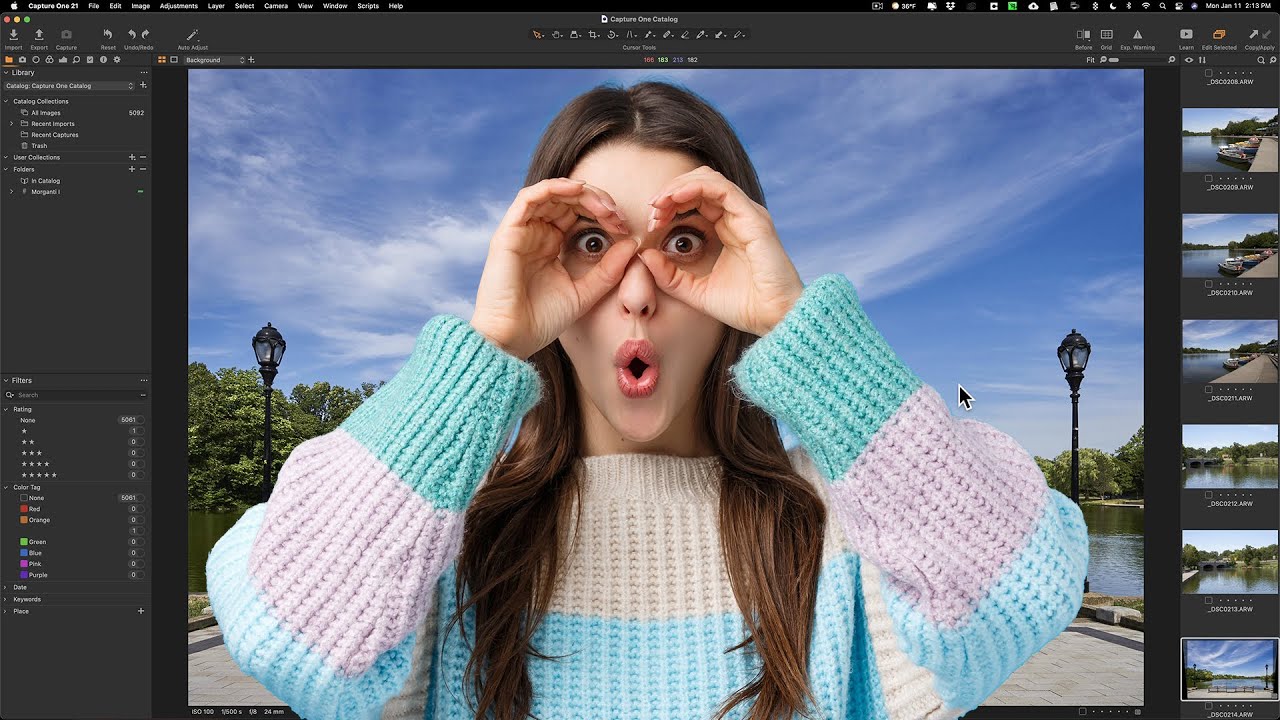Filter by Red color tag swatch
This screenshot has height=720, width=1280.
(x=24, y=509)
